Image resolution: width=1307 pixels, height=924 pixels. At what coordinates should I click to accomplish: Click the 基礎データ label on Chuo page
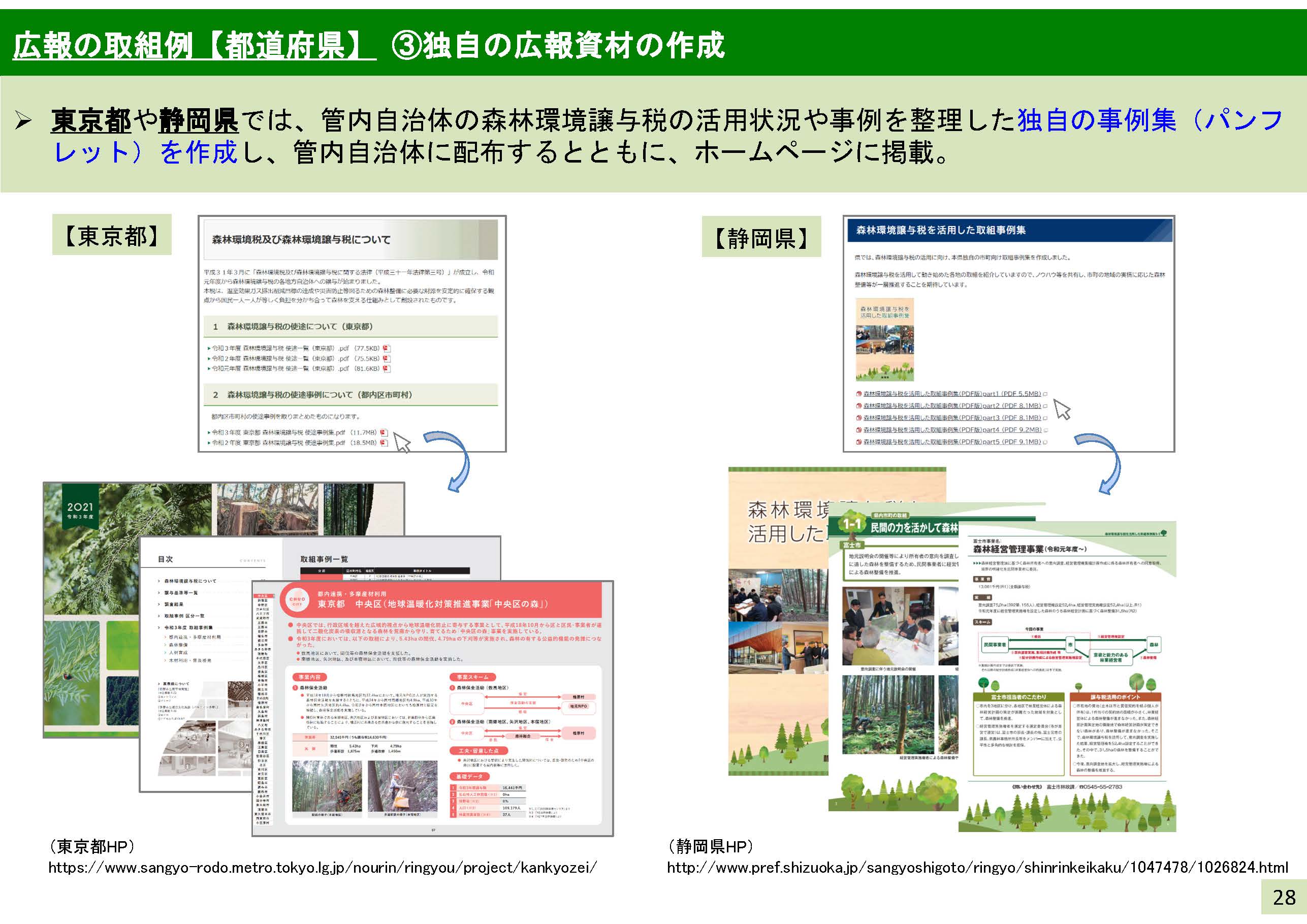(469, 777)
